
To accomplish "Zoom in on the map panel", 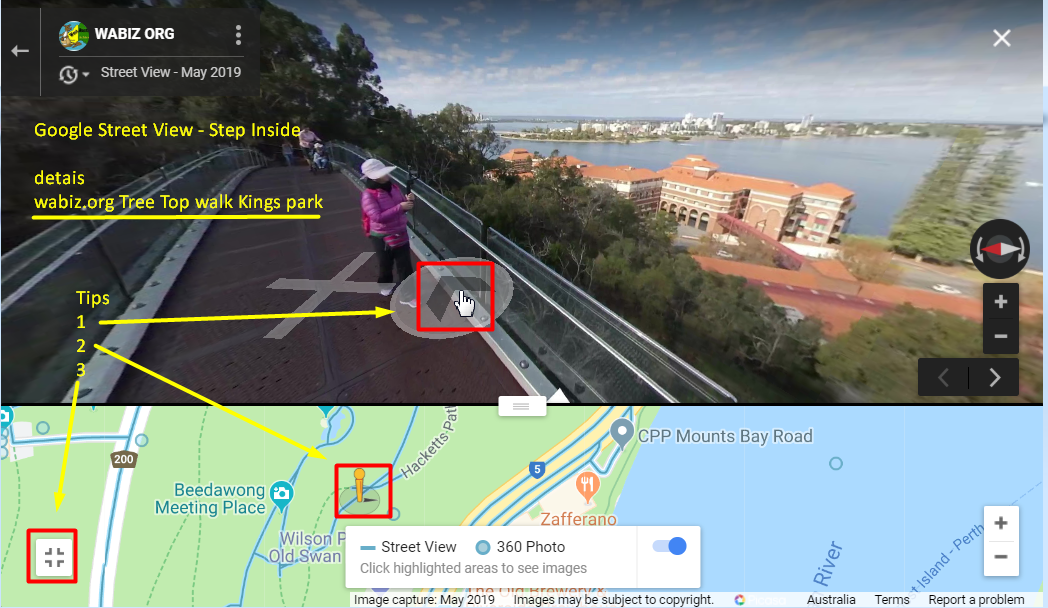I will tap(1001, 523).
